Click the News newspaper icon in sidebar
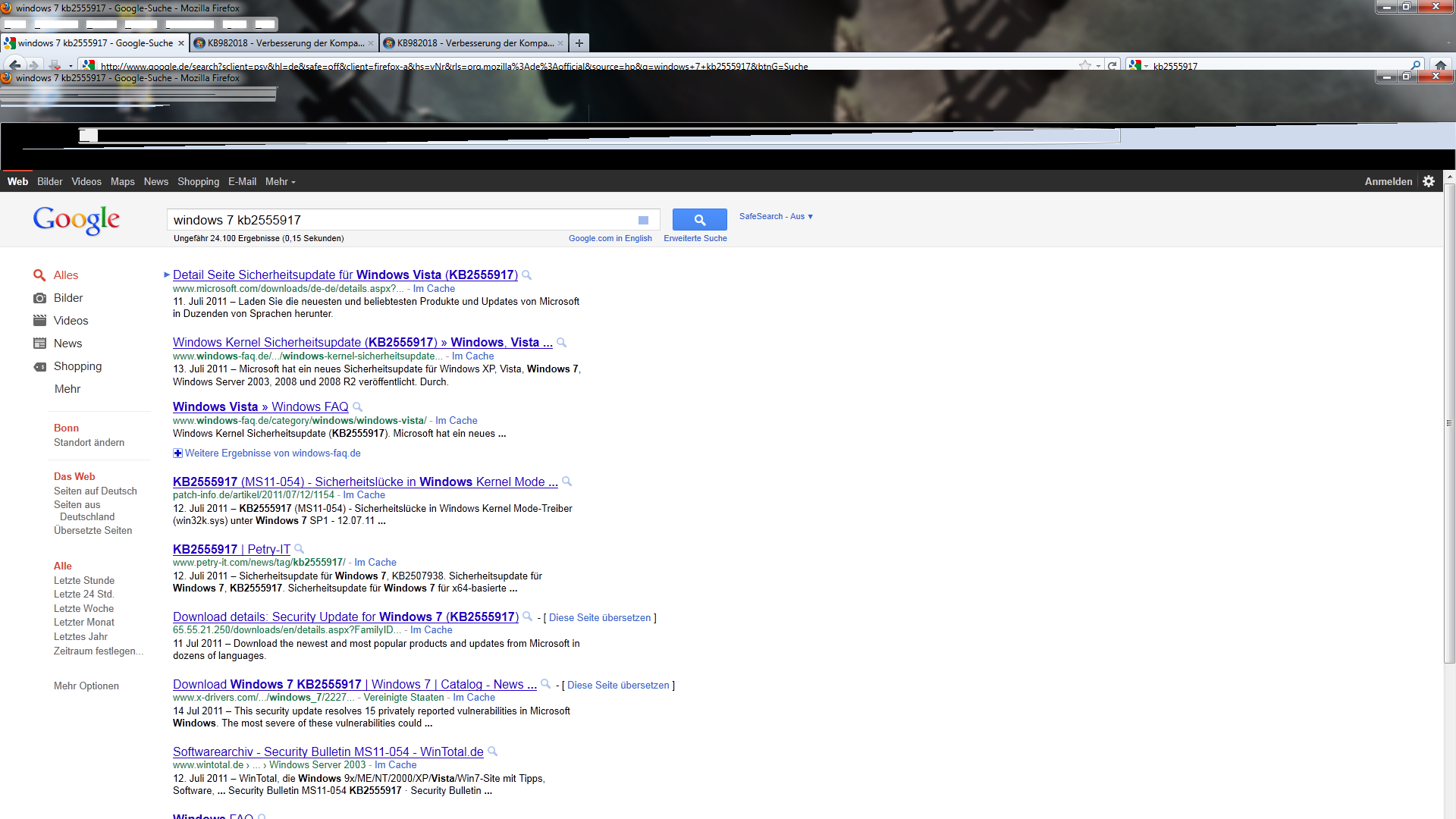 pos(39,344)
